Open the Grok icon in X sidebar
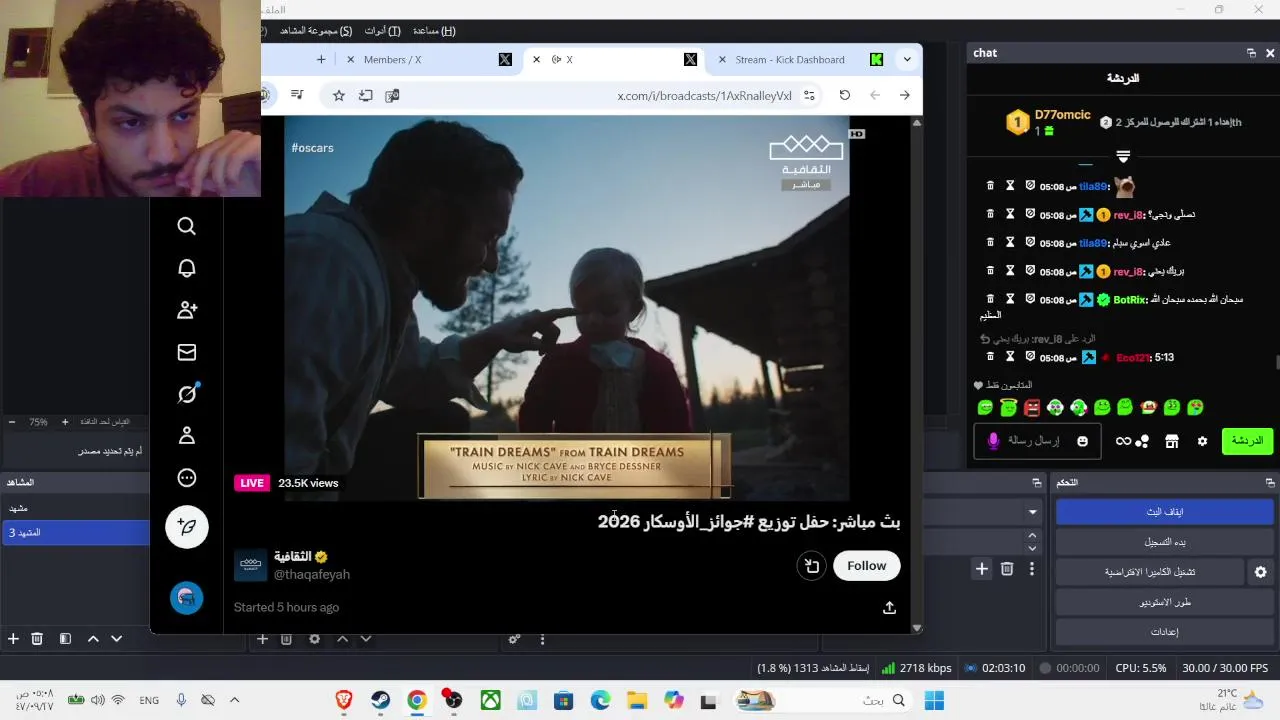The image size is (1280, 720). pos(187,394)
